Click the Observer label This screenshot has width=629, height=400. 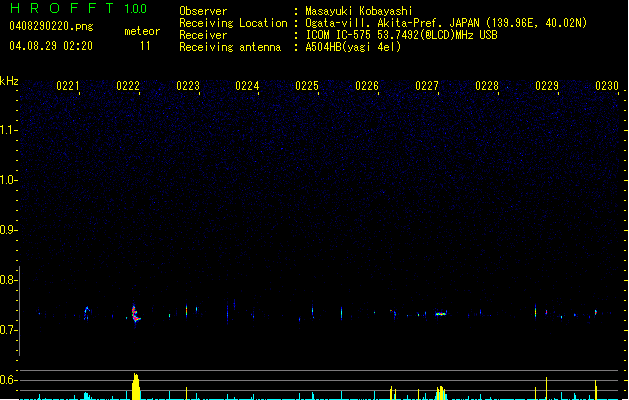click(203, 11)
